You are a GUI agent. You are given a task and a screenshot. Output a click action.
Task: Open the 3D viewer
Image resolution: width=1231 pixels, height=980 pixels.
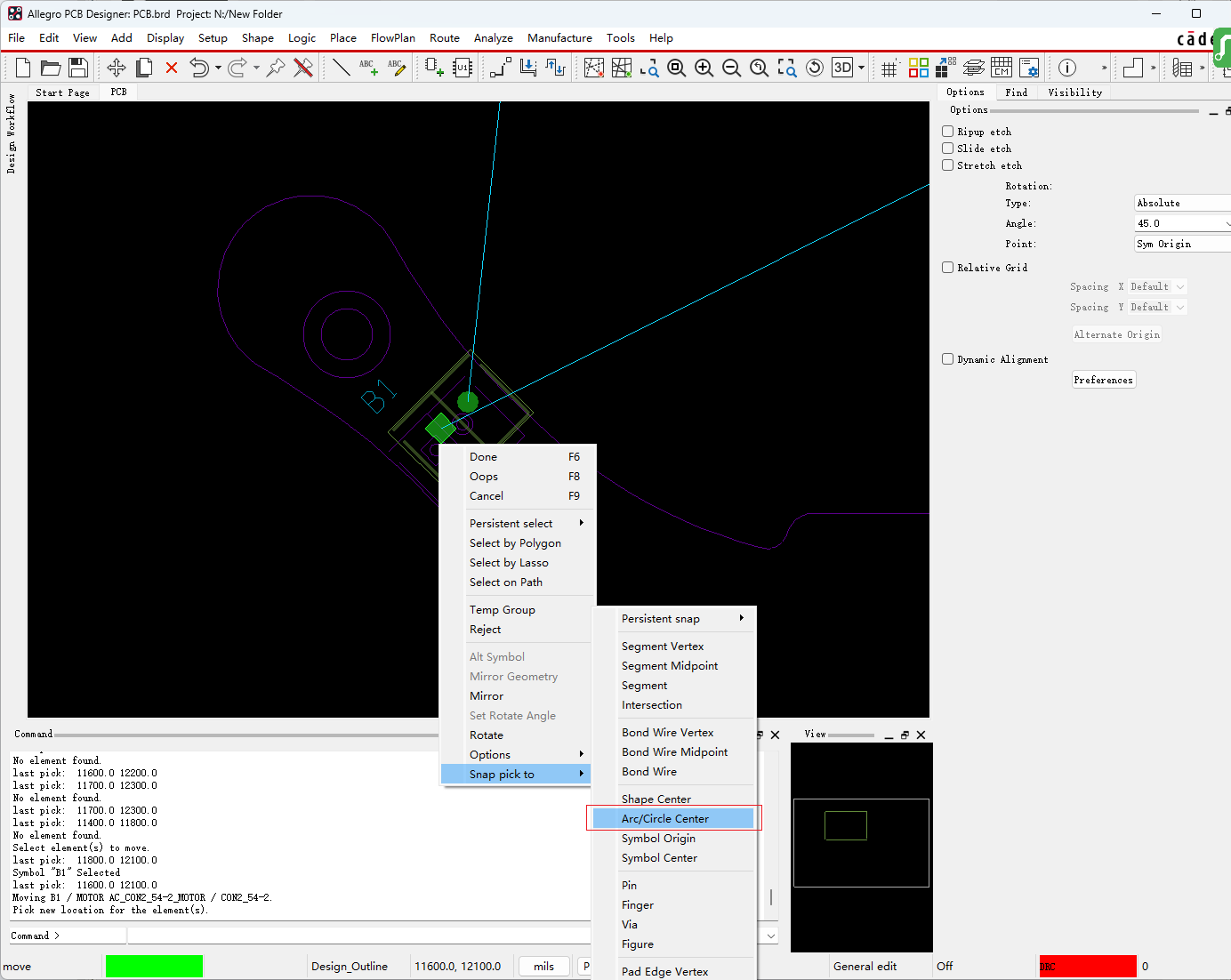[x=842, y=68]
